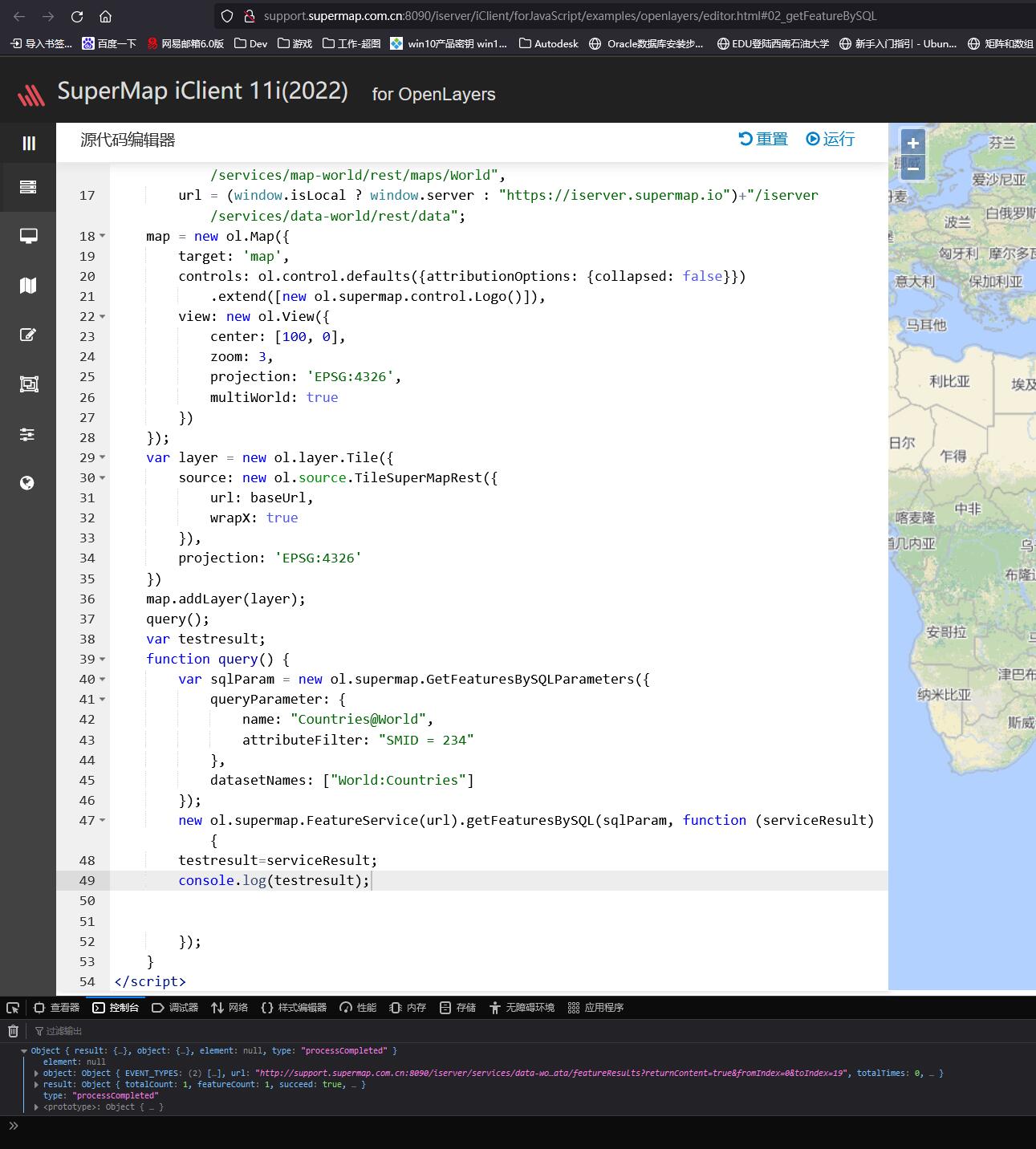Screen dimensions: 1036x1149
Task: Switch to the 网络 network tab
Action: pos(230,1008)
